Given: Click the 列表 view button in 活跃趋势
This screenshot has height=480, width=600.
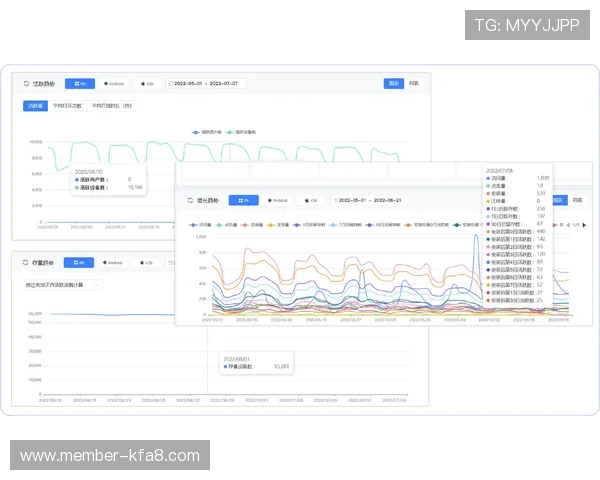Looking at the screenshot, I should point(414,84).
